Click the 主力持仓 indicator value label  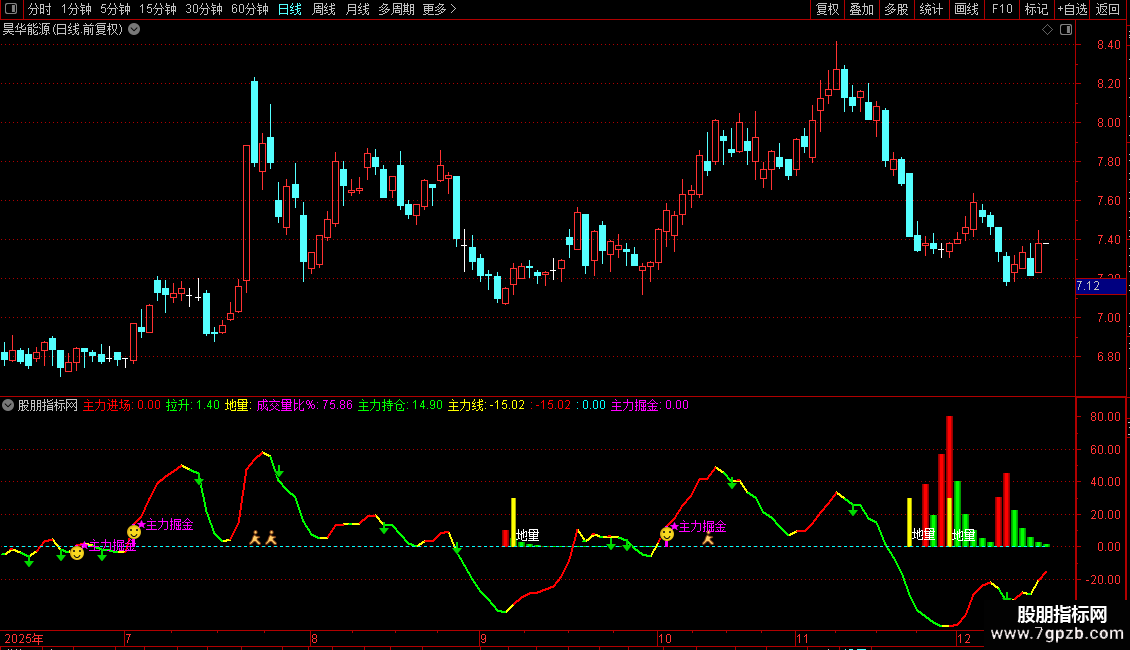[400, 405]
